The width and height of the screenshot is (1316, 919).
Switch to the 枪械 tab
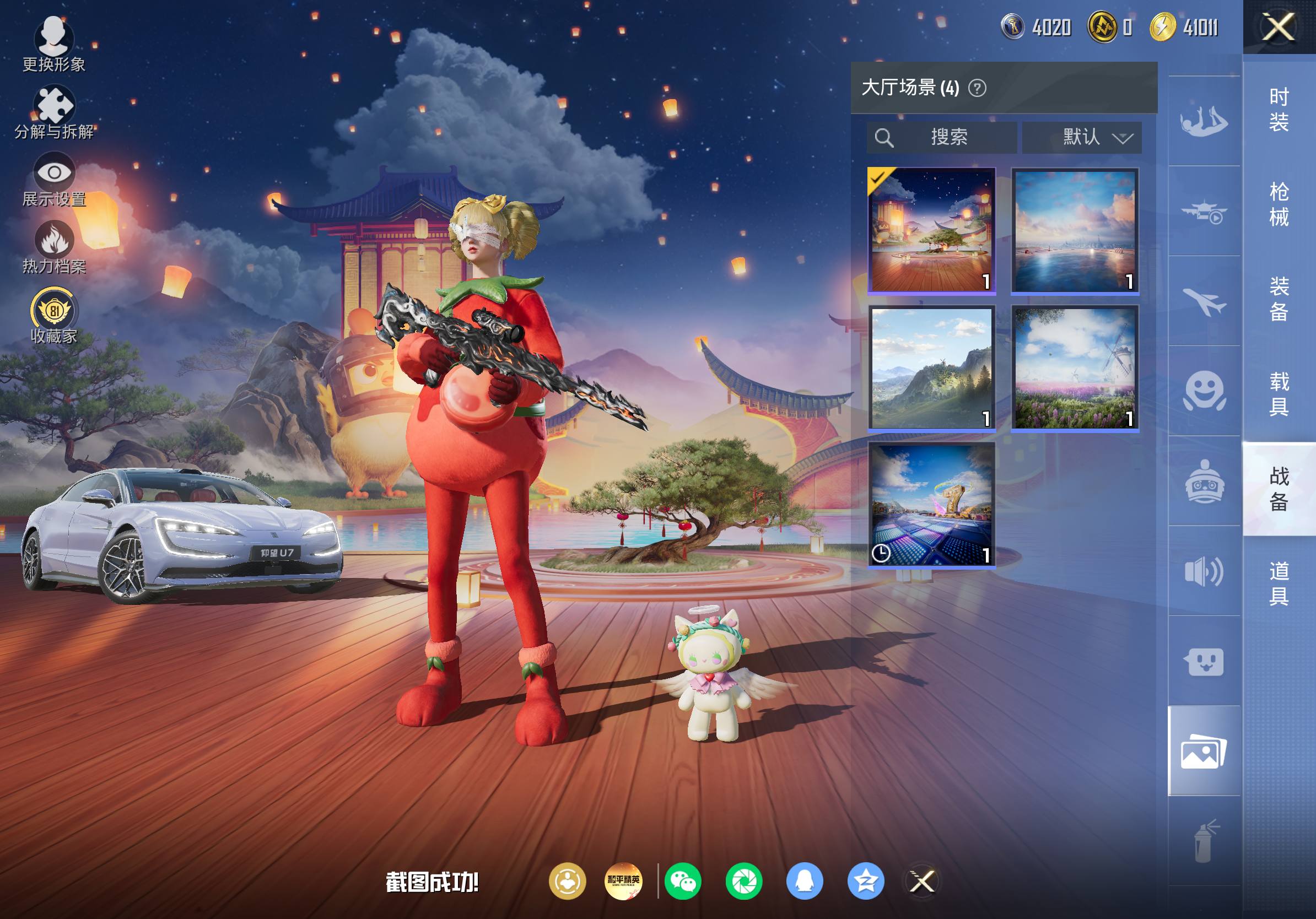click(x=1279, y=204)
